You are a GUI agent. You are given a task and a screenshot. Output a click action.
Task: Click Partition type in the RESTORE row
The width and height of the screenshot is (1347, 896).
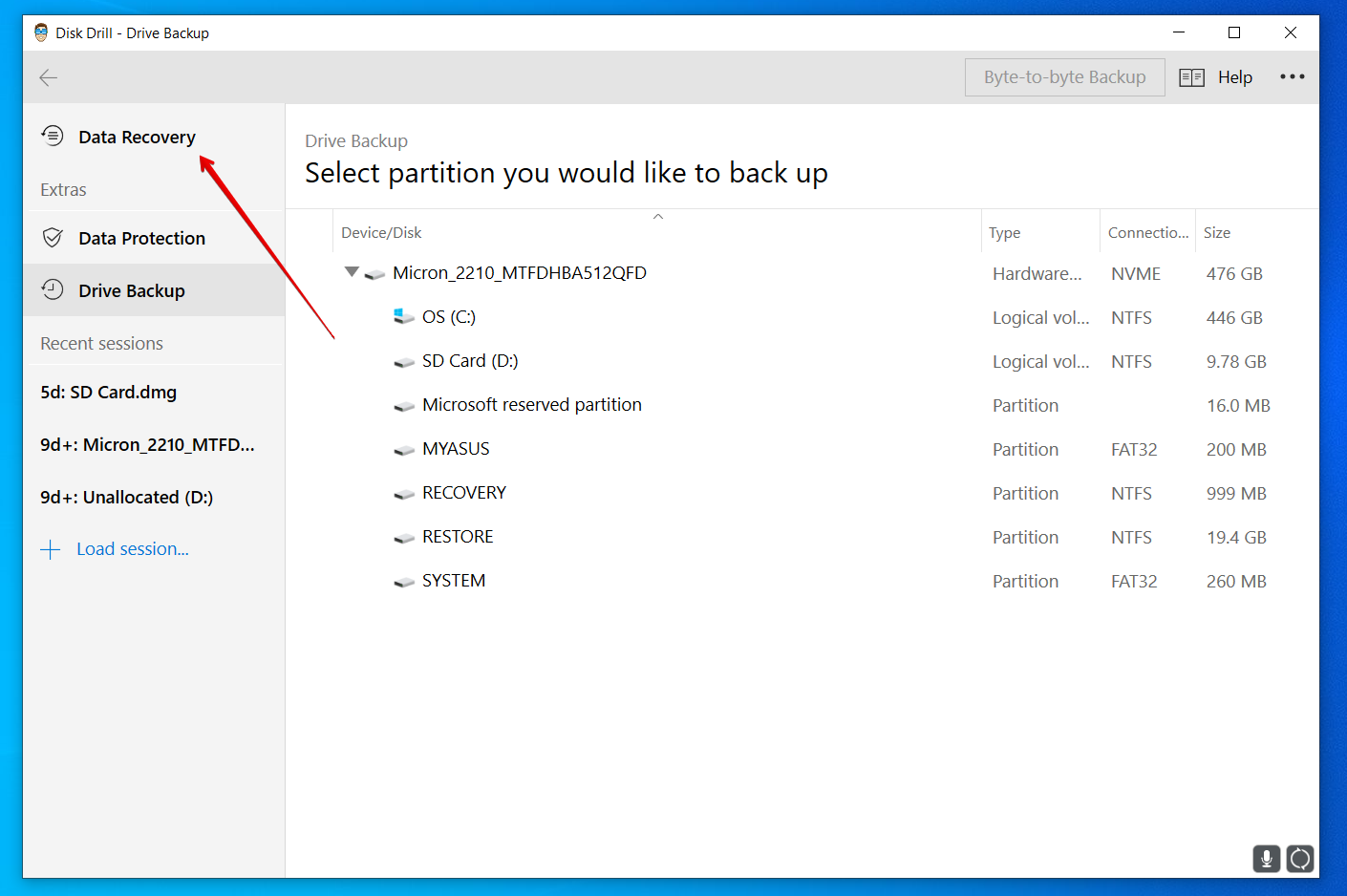(x=1025, y=538)
